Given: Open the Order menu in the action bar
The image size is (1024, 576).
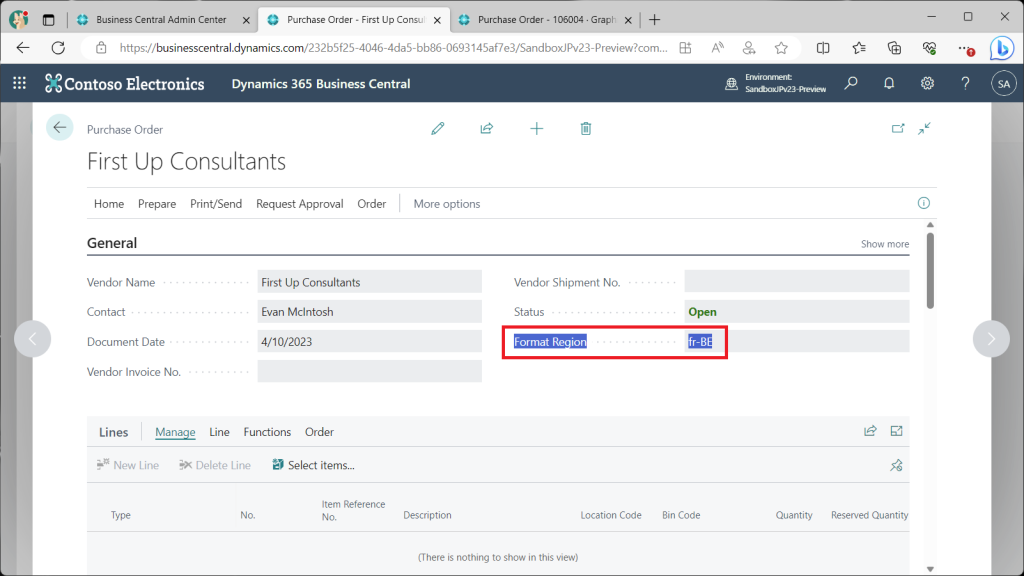Looking at the screenshot, I should 372,204.
